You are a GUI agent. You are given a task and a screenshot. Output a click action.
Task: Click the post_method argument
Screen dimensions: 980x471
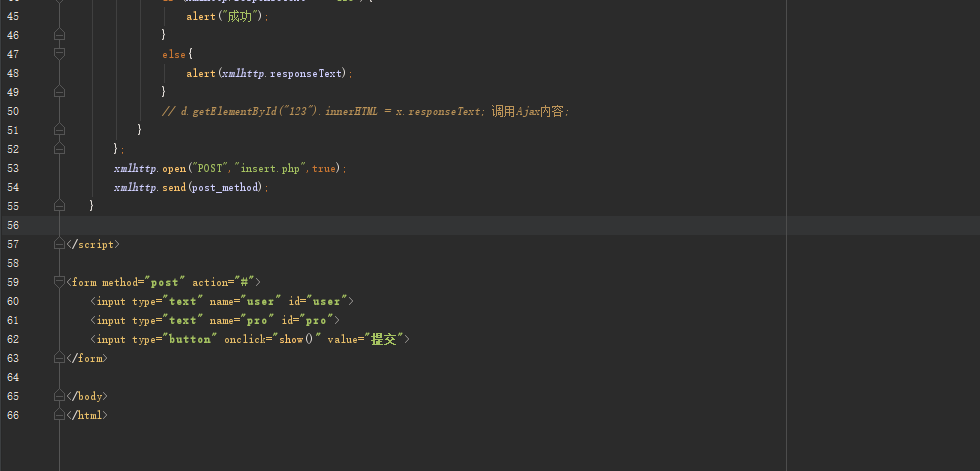point(225,187)
